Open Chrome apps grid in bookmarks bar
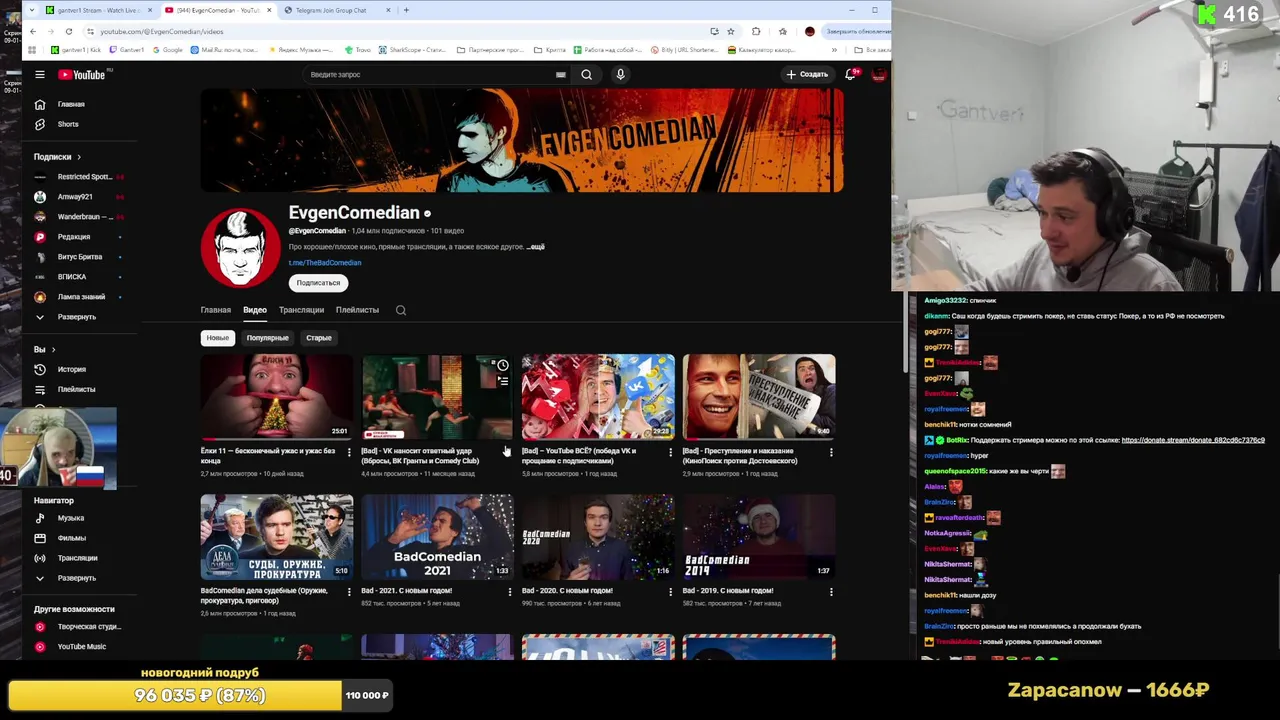Screen dimensions: 1280x720 (32, 50)
